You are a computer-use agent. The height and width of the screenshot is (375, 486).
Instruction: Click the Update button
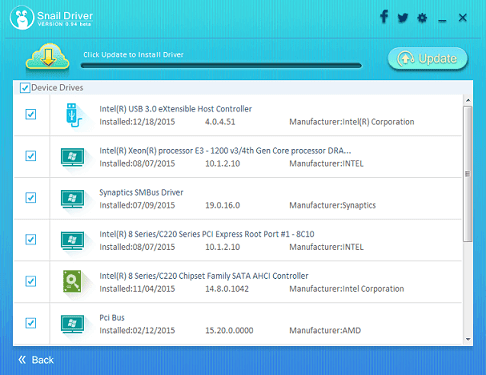[428, 59]
